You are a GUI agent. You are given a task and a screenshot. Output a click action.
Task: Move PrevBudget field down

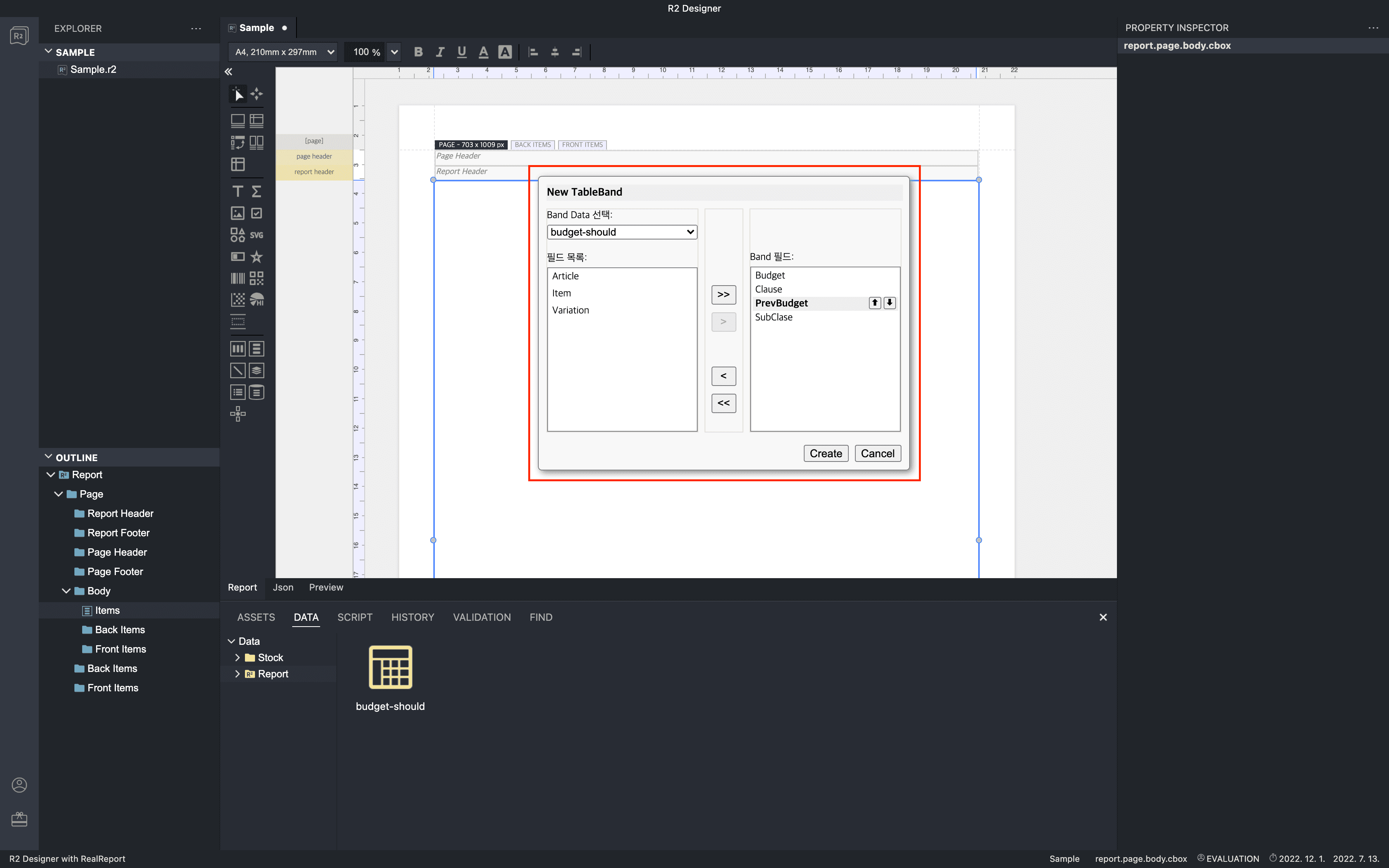click(890, 303)
